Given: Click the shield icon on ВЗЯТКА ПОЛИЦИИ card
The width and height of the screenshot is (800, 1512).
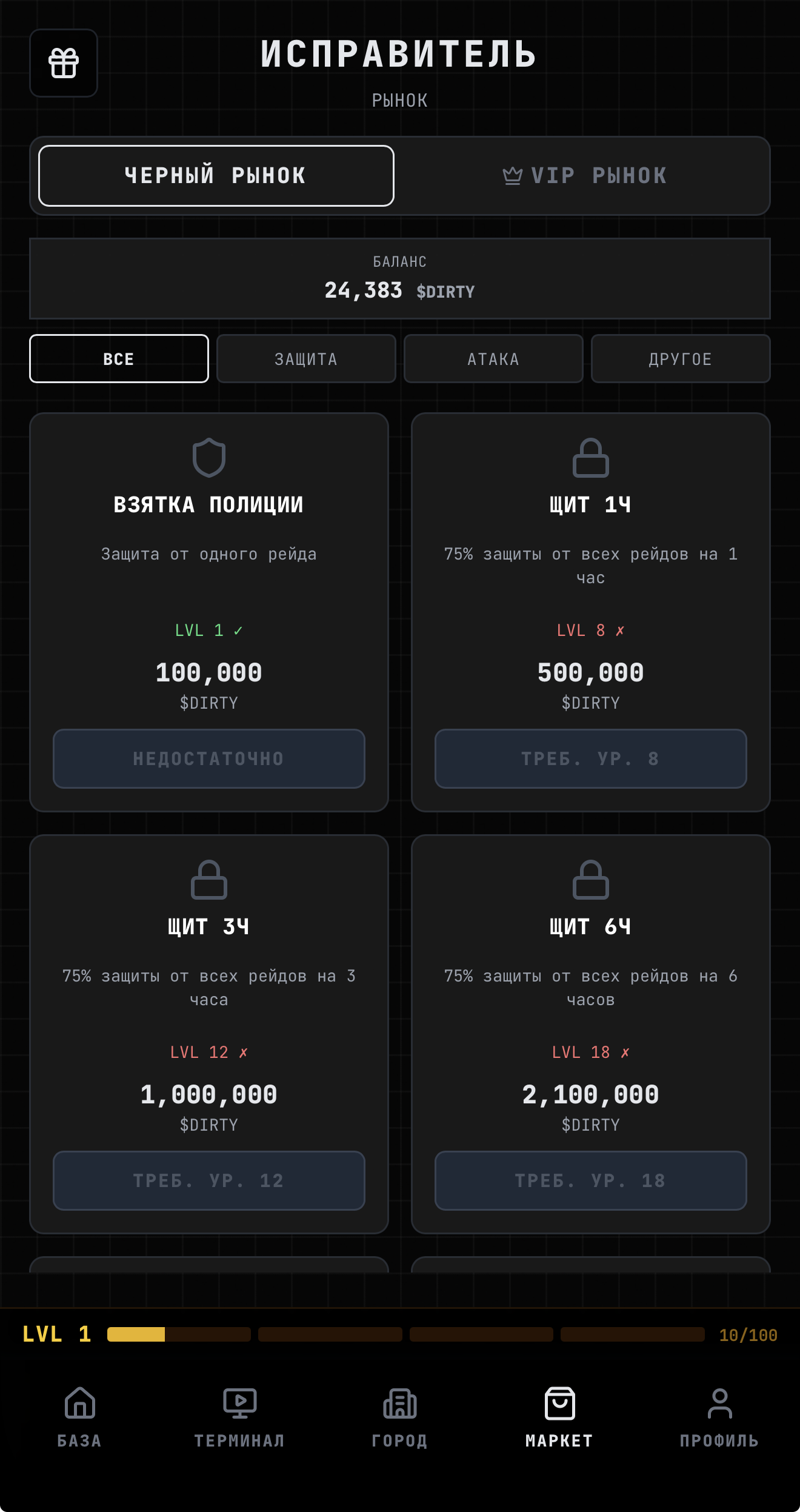Looking at the screenshot, I should click(209, 457).
